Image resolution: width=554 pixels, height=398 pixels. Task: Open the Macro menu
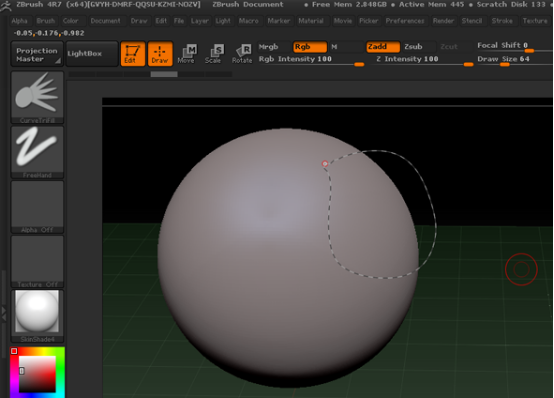[249, 21]
